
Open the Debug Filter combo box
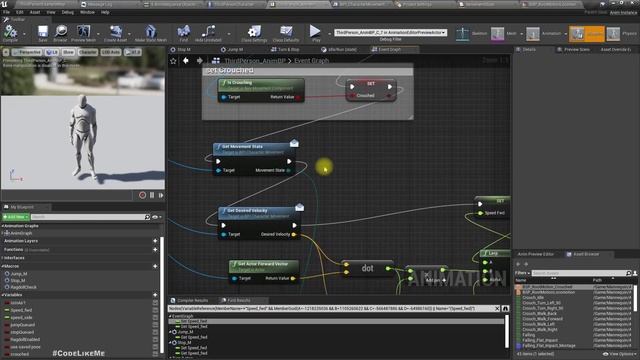[x=391, y=32]
